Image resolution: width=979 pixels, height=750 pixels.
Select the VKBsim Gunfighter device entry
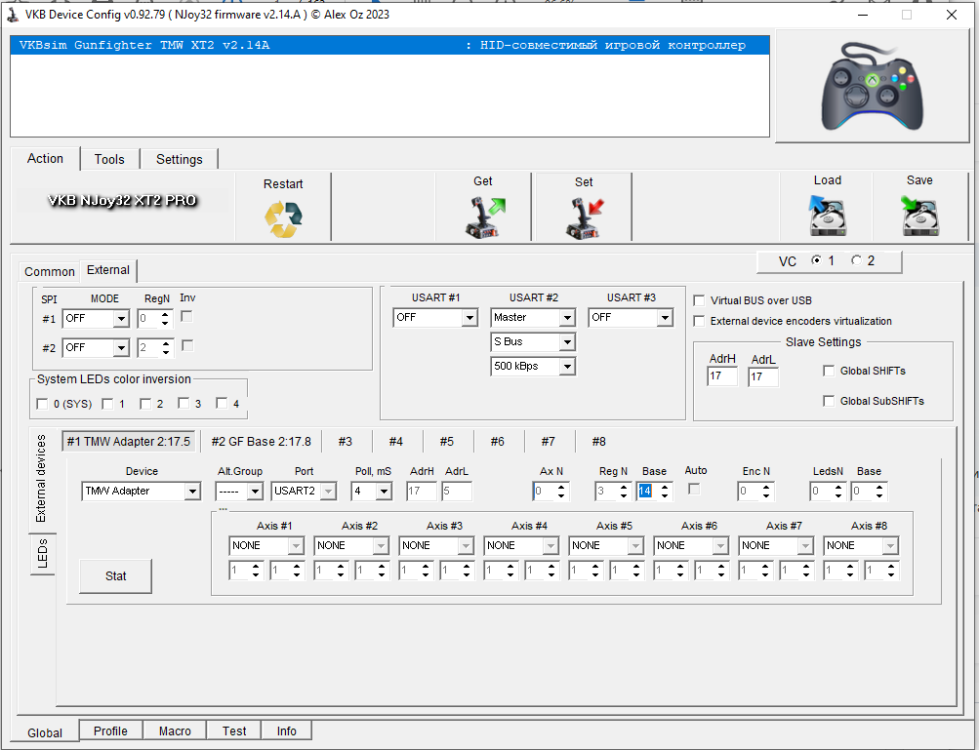(x=390, y=45)
